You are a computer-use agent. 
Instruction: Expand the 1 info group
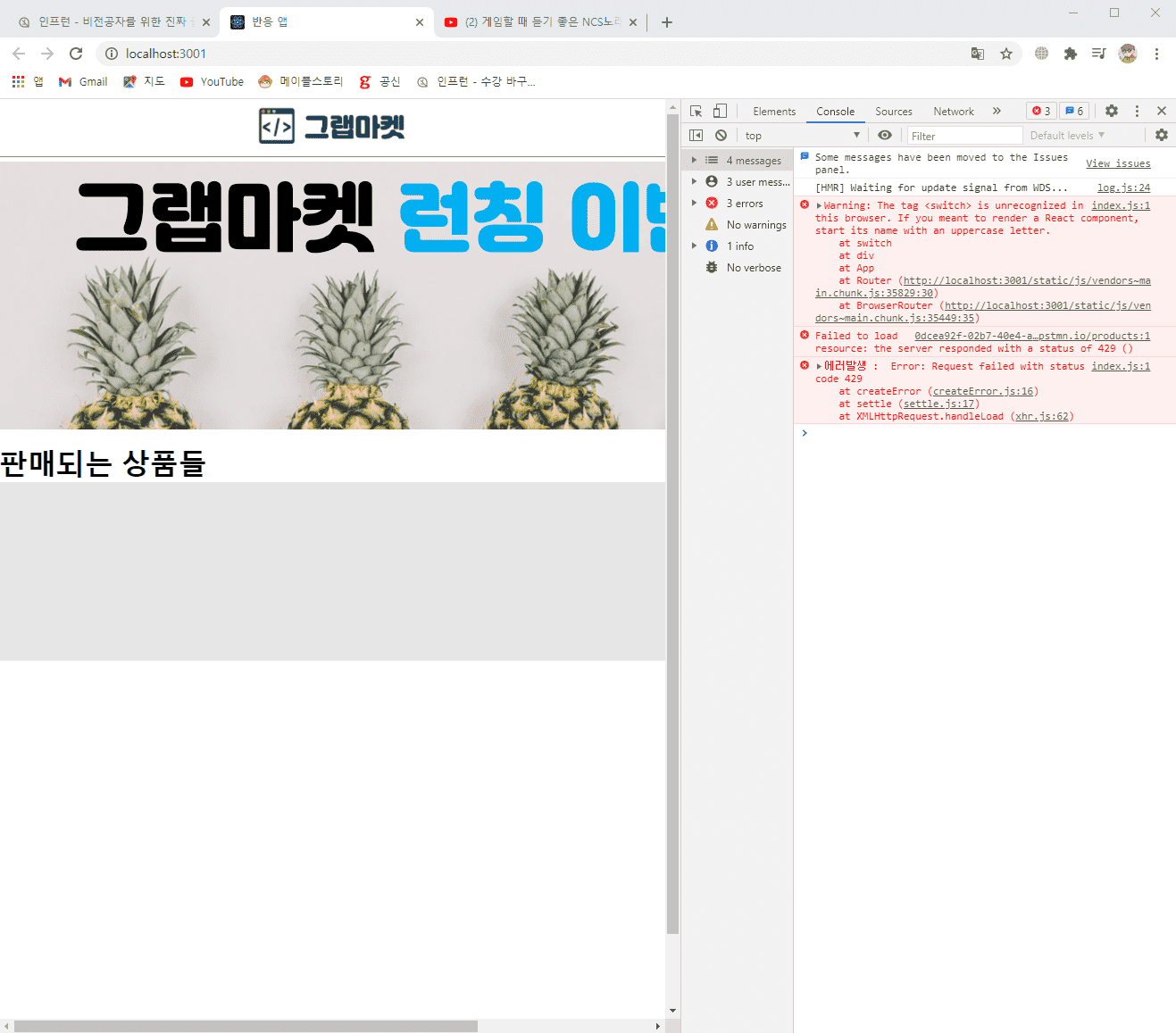tap(694, 246)
